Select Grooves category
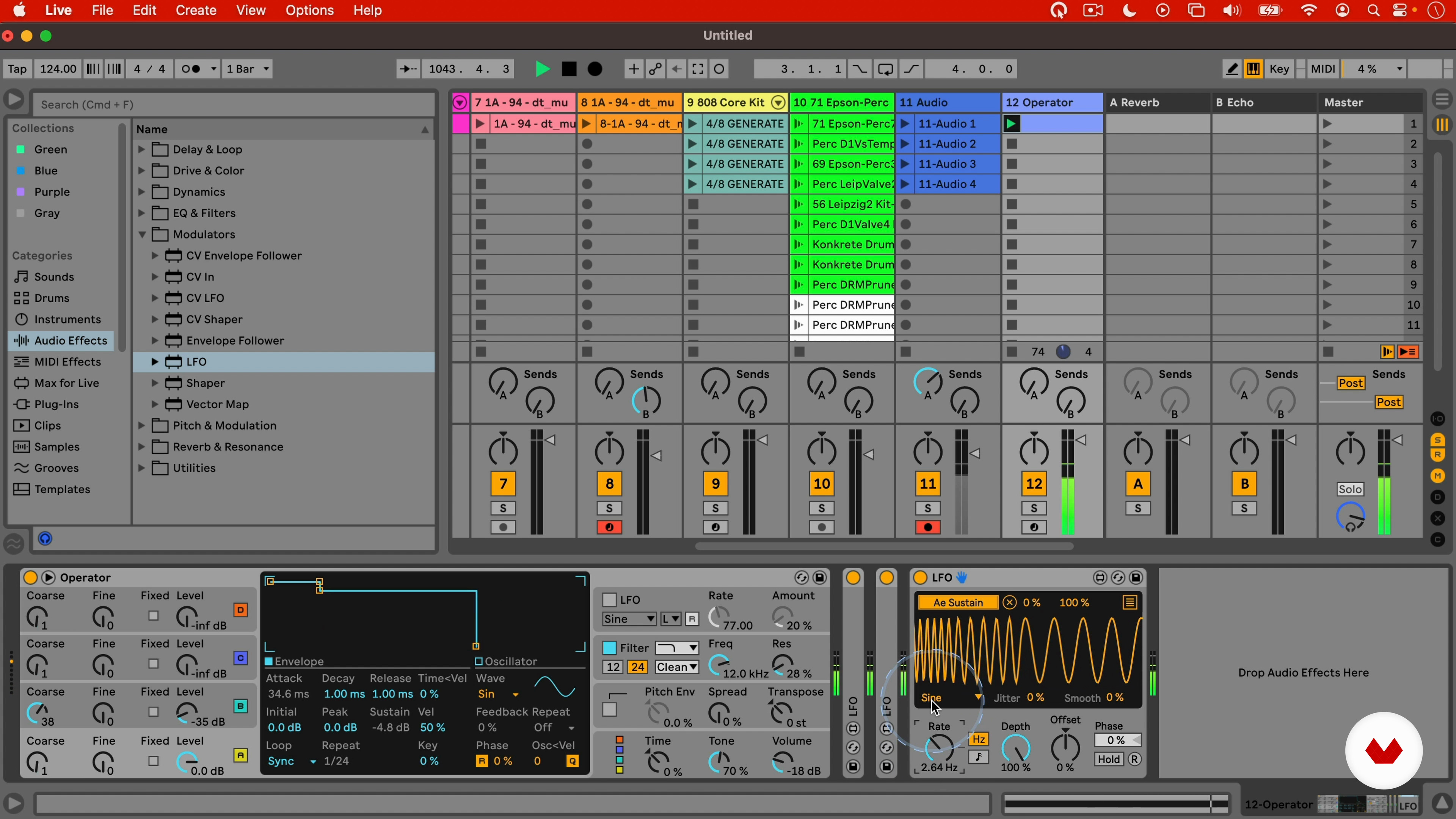This screenshot has height=819, width=1456. tap(56, 468)
